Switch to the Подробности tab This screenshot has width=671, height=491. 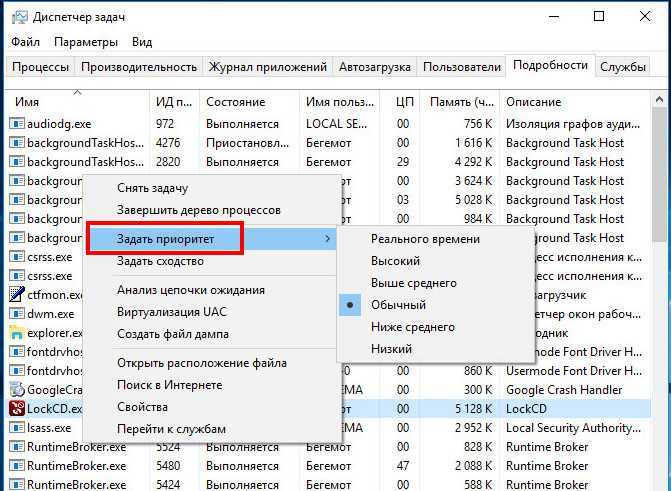(550, 65)
